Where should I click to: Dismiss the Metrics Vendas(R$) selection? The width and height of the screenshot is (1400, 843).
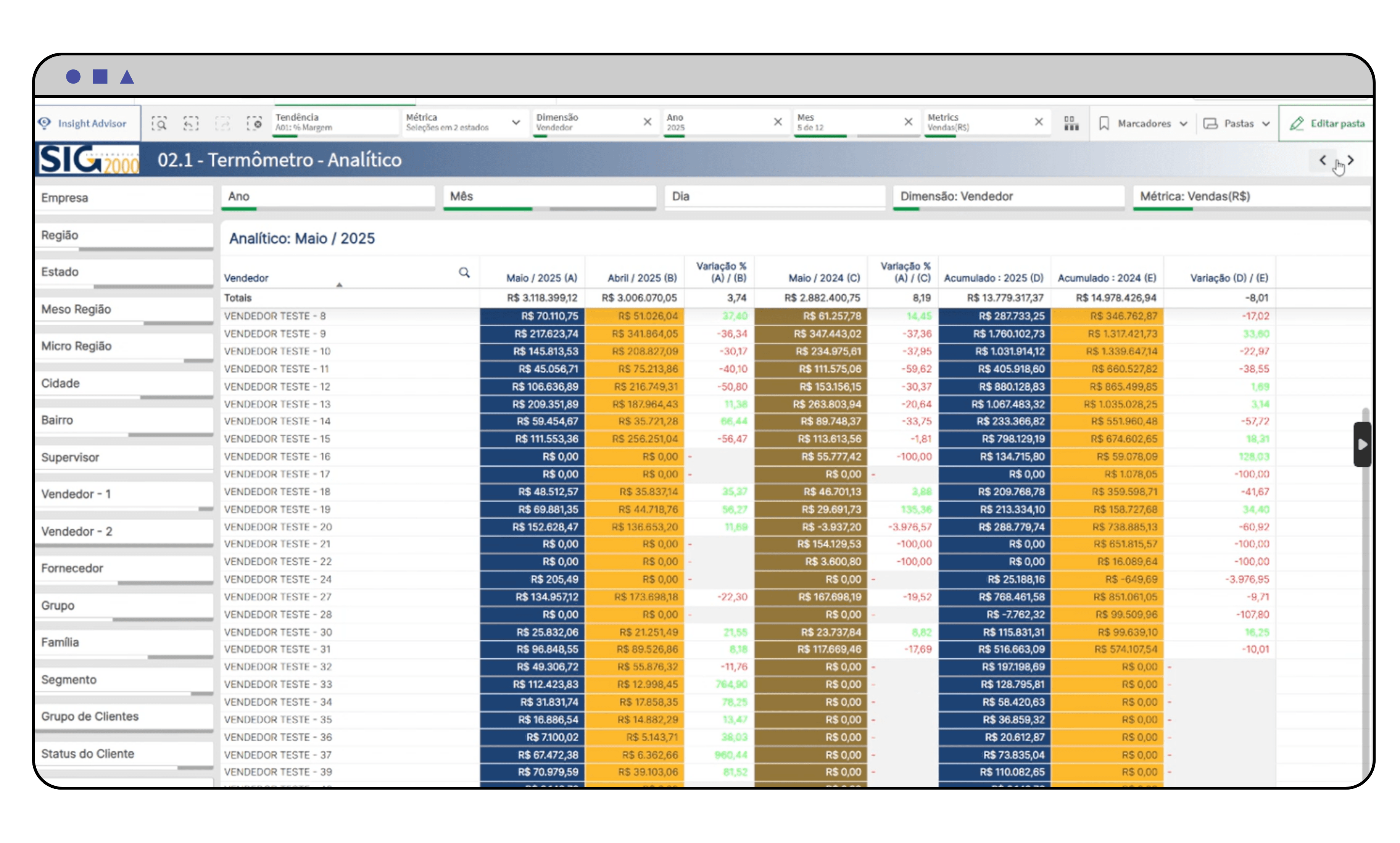1039,122
